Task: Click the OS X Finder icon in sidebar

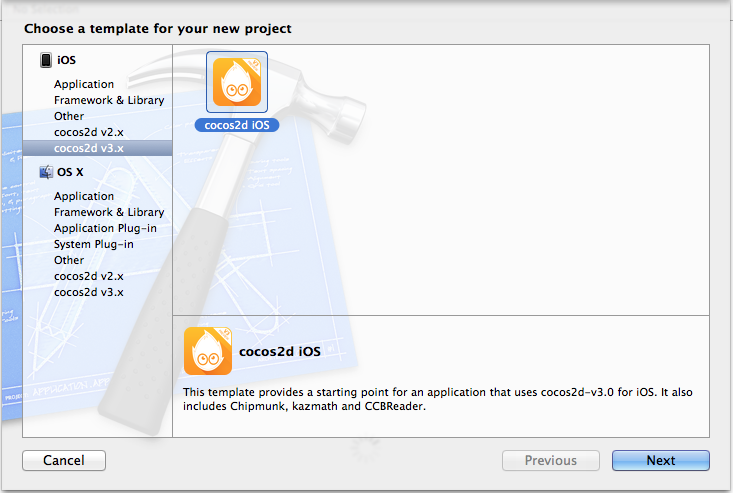Action: [46, 172]
